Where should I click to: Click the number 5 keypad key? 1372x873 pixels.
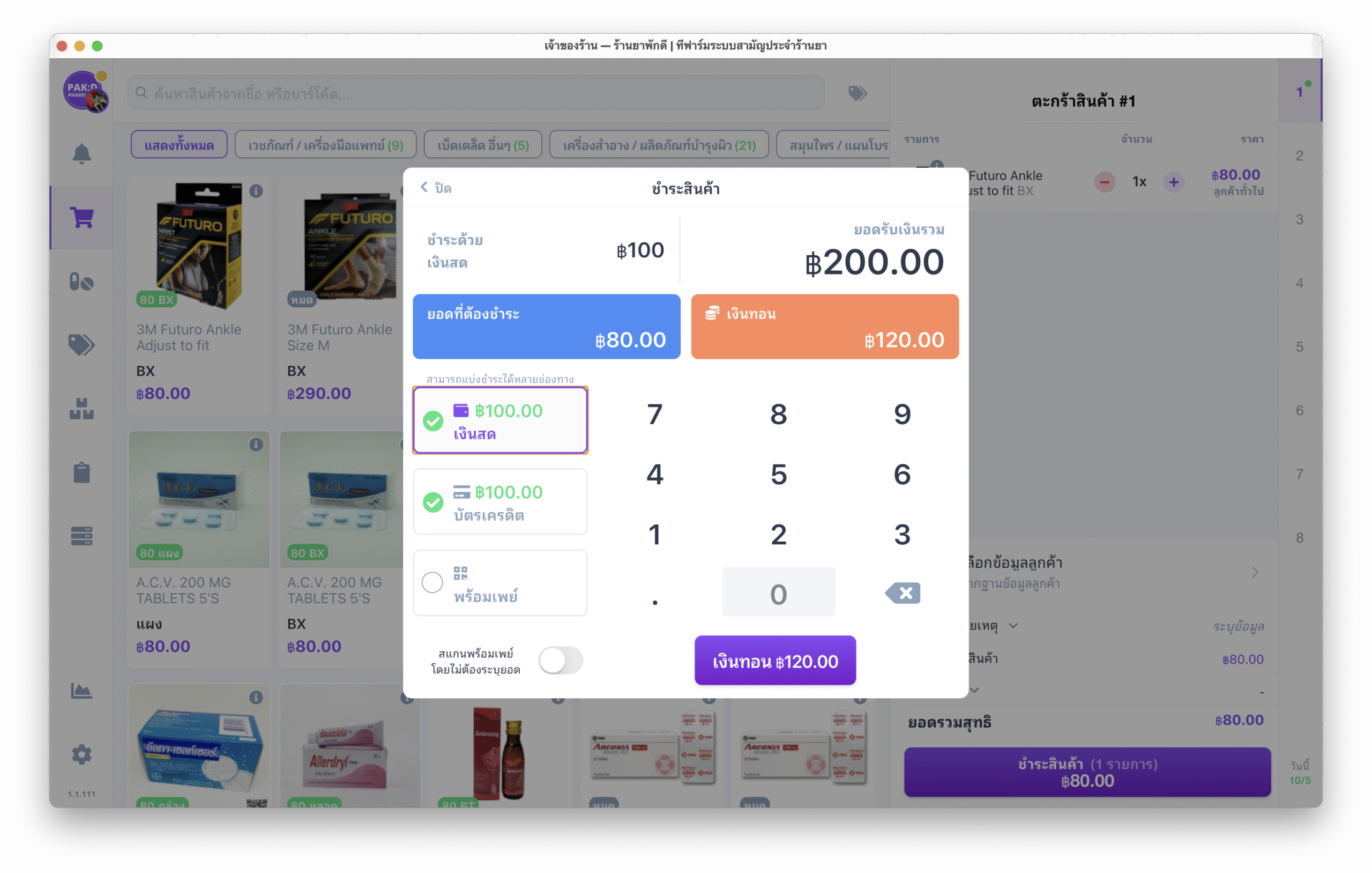(778, 475)
